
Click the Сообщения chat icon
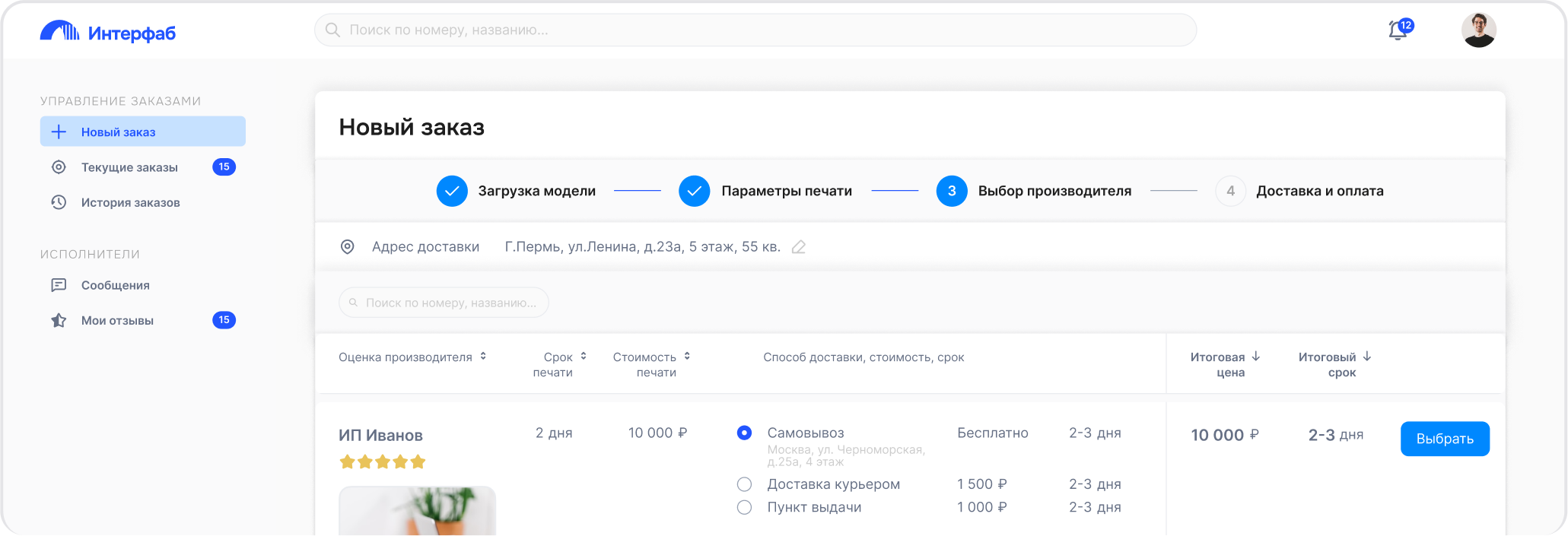tap(59, 285)
